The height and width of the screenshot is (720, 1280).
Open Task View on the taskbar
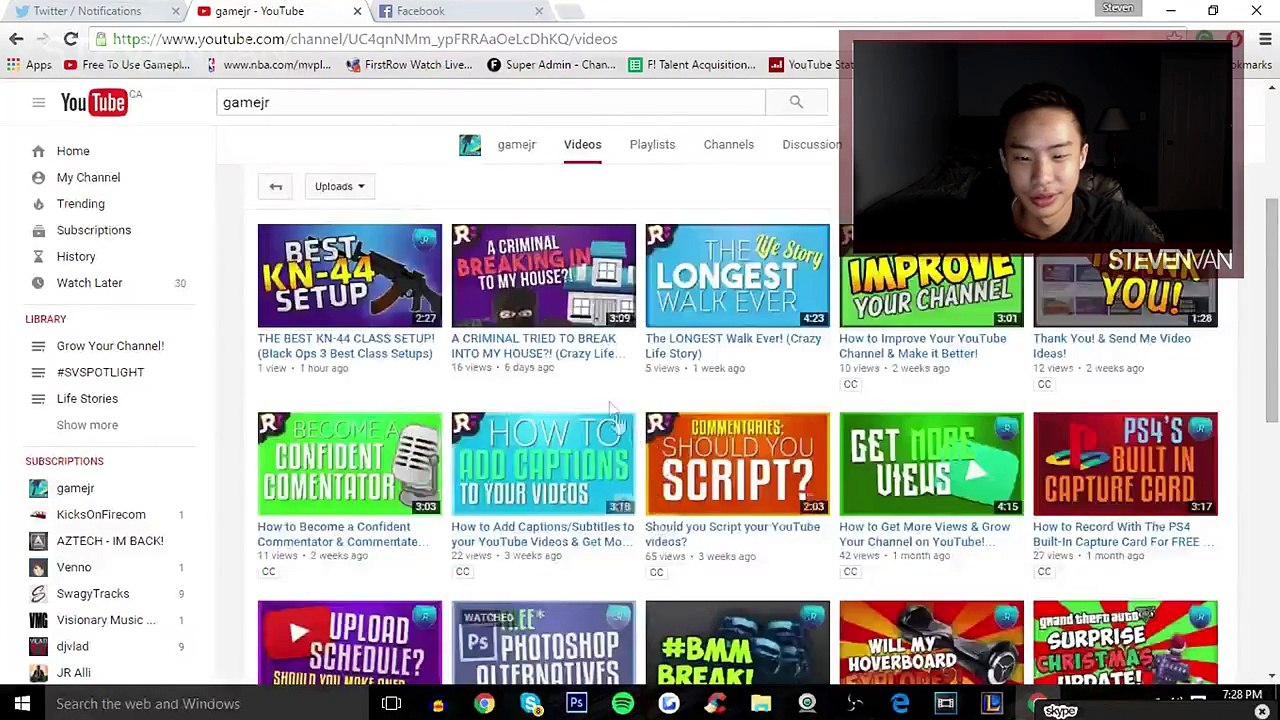391,704
